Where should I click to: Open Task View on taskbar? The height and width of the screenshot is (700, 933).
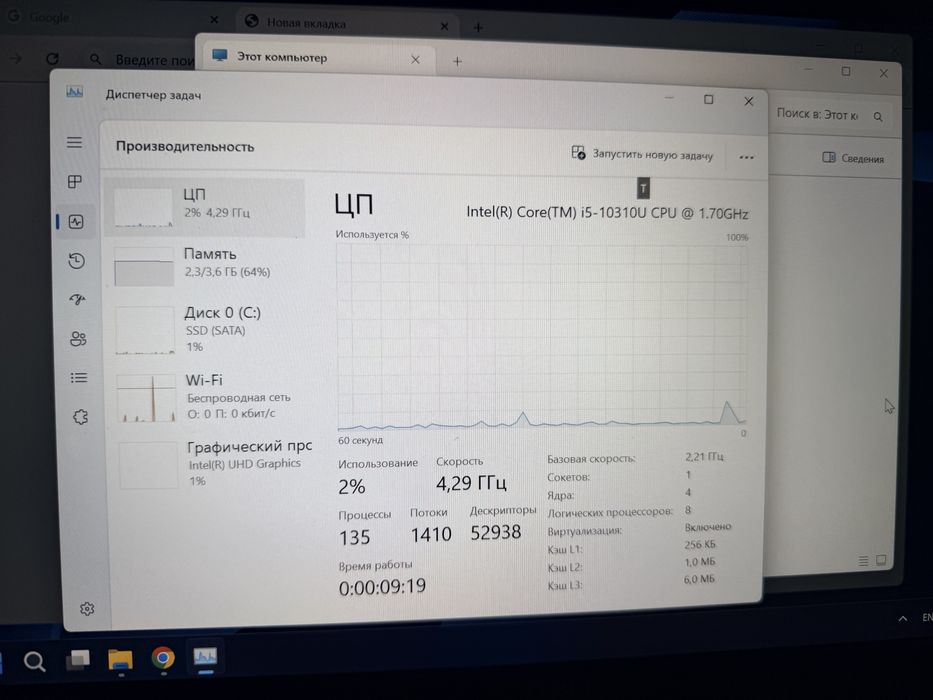[77, 660]
